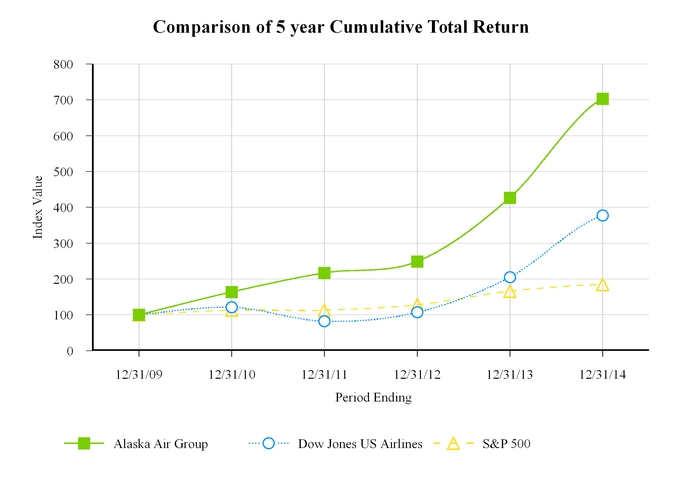Select Alaska Air Group marker at 12/31/10

coord(232,293)
